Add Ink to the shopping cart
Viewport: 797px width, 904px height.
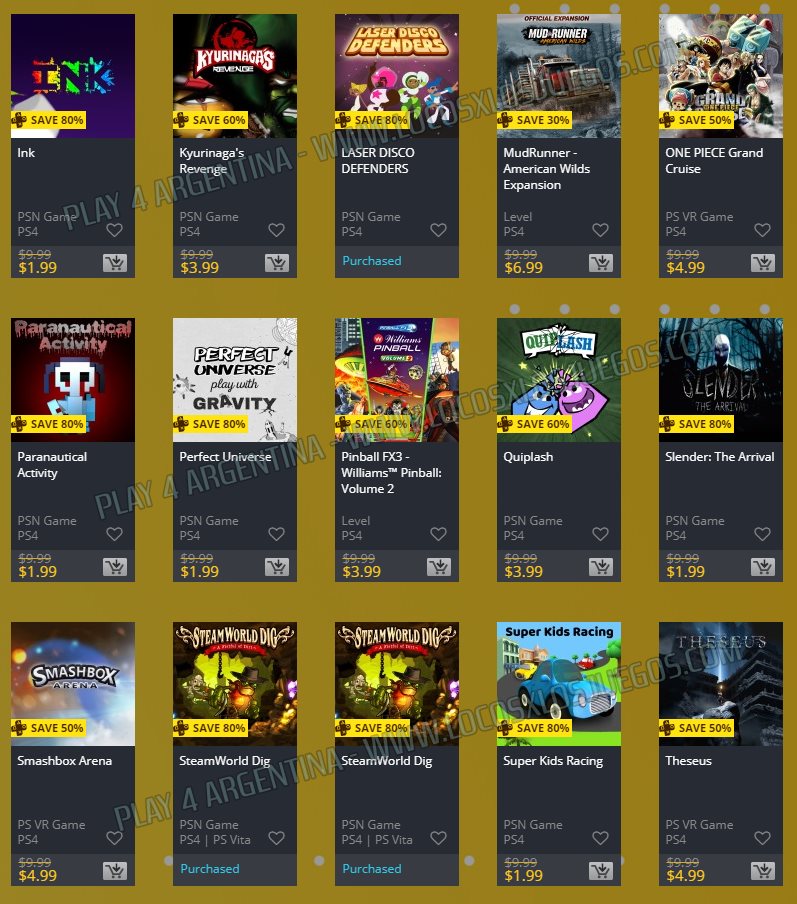pos(115,263)
